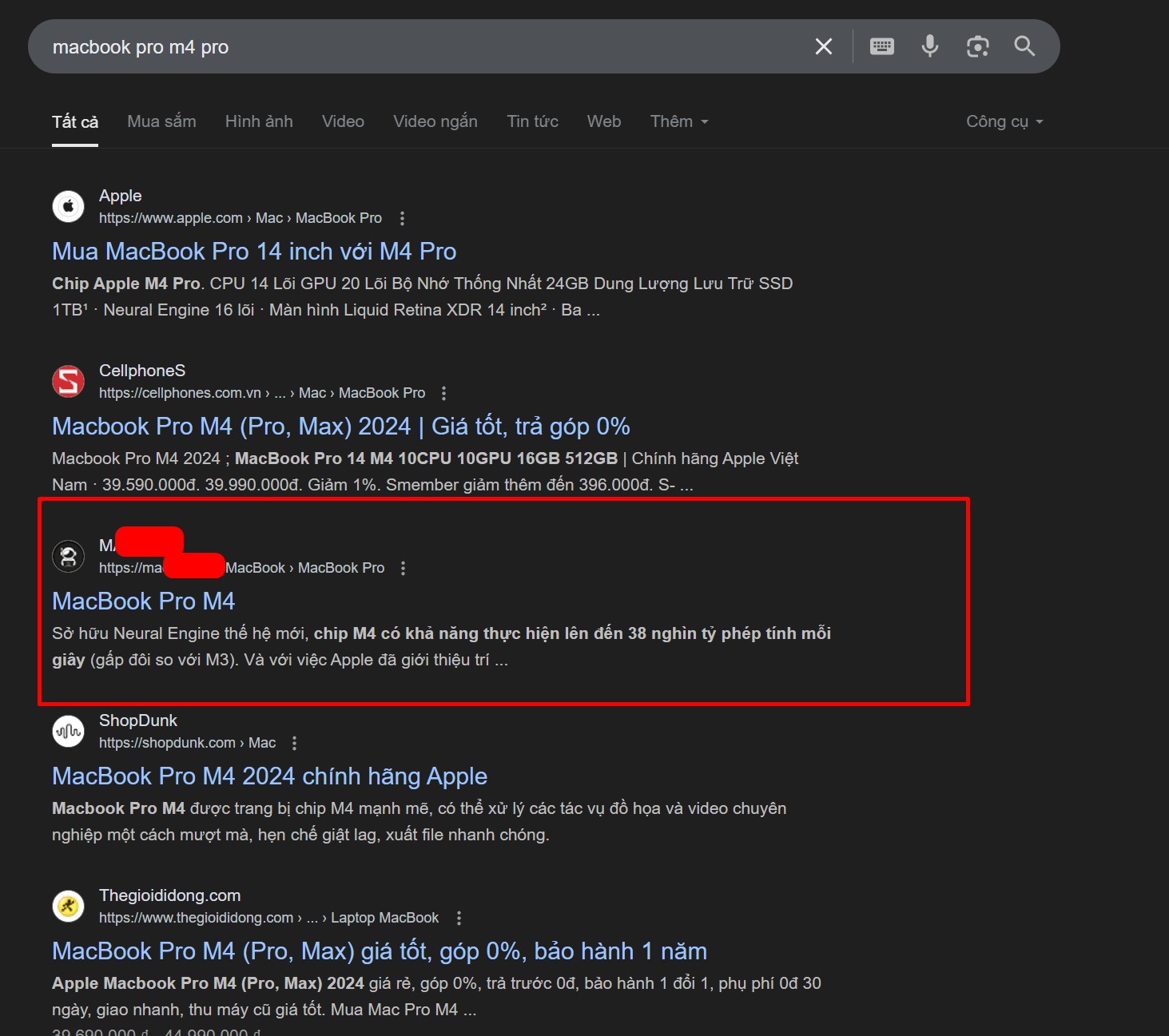1169x1036 pixels.
Task: Open more options for the ShopDunk result
Action: click(294, 743)
